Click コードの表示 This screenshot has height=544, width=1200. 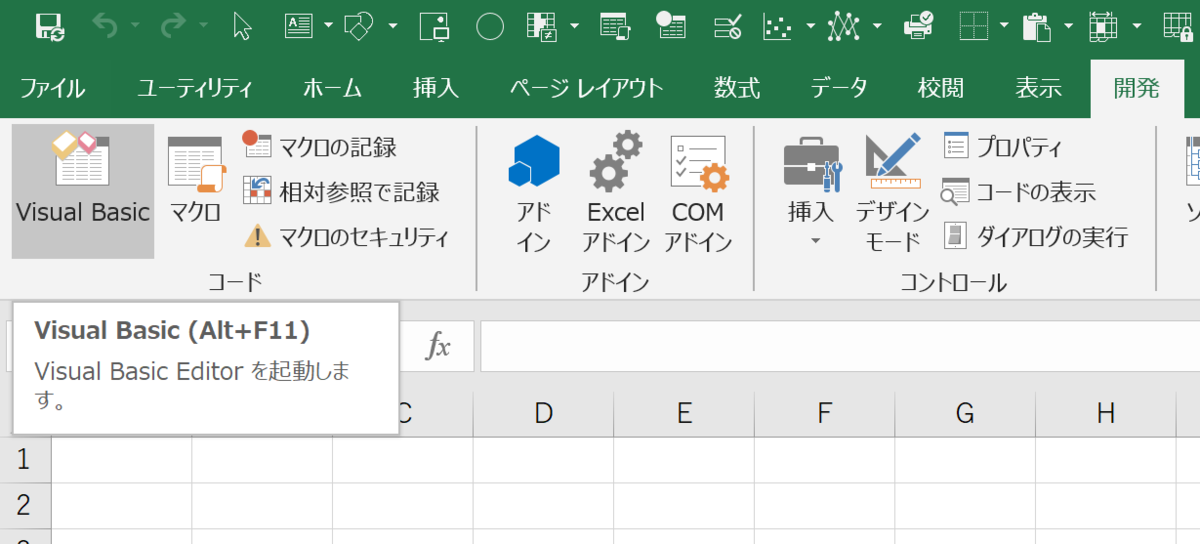[1020, 191]
